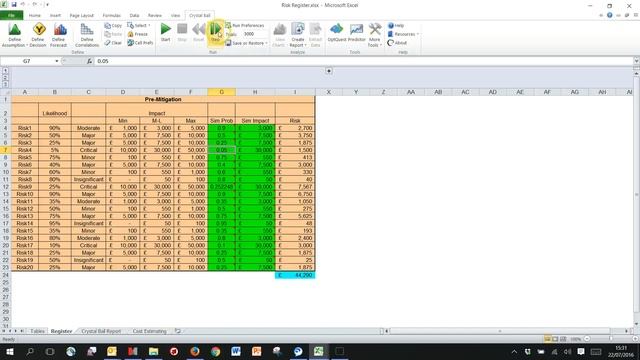640x360 pixels.
Task: Open Define Correlations tool
Action: tap(87, 35)
